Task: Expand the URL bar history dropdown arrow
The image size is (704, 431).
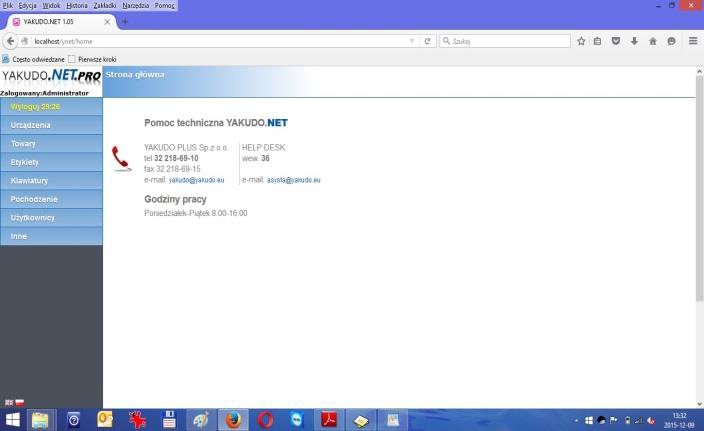Action: click(x=413, y=41)
